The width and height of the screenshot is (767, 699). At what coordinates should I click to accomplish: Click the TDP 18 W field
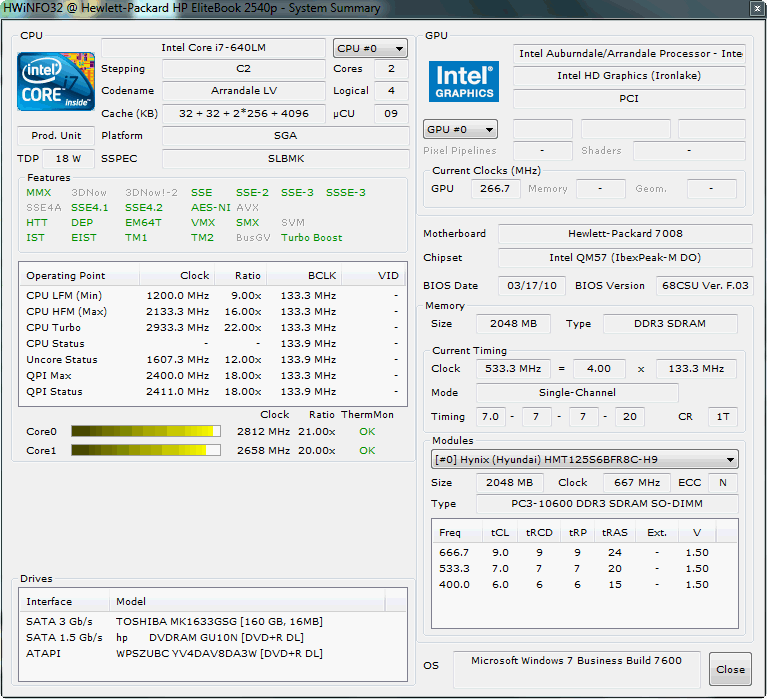[68, 158]
